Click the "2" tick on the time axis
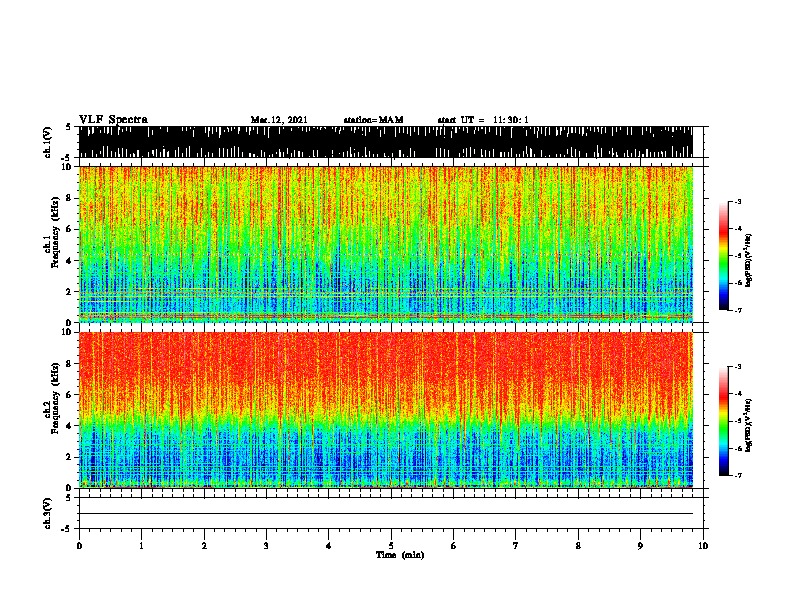This screenshot has width=792, height=612. (204, 546)
